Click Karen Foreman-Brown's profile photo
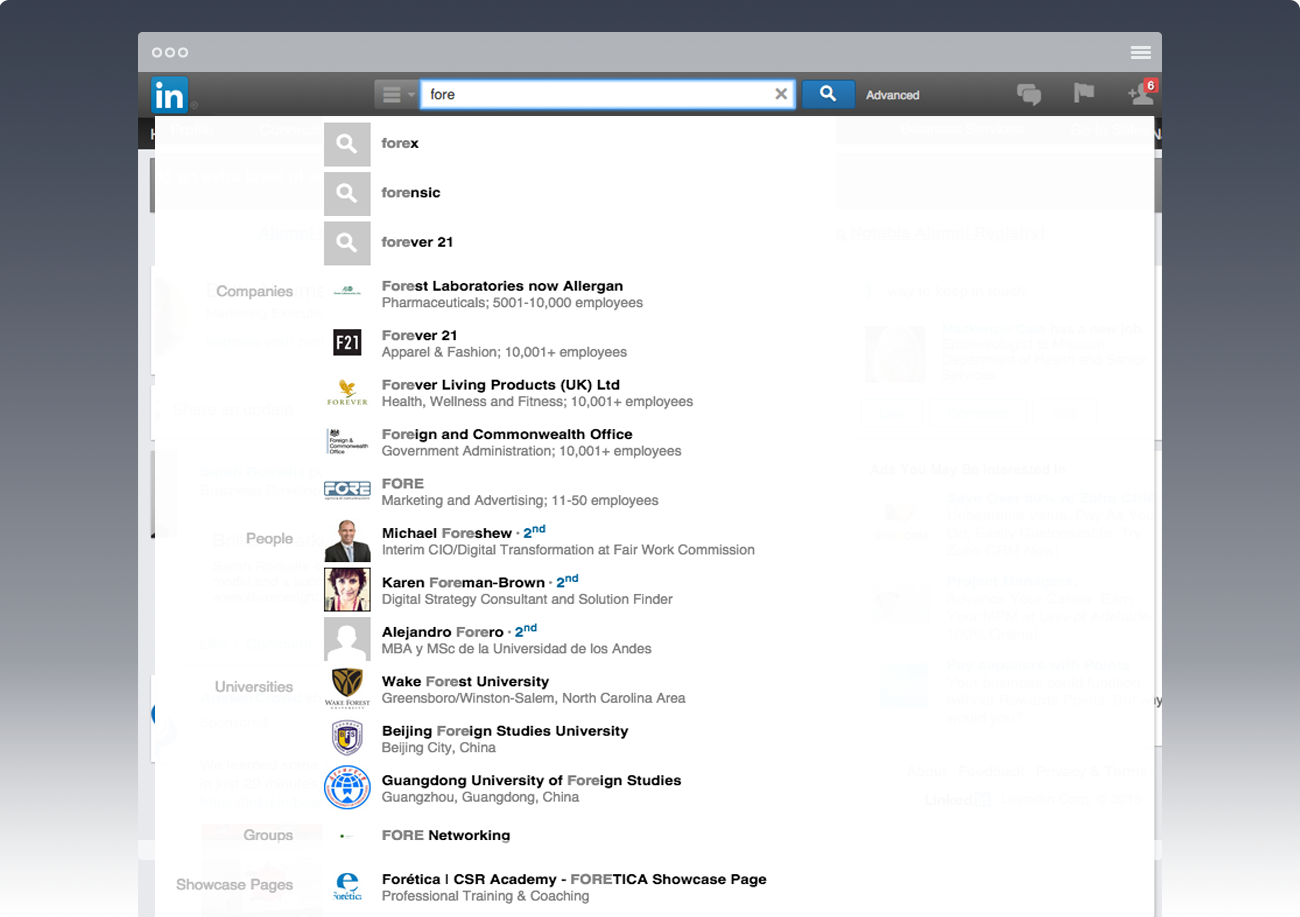The height and width of the screenshot is (917, 1300). tap(347, 589)
